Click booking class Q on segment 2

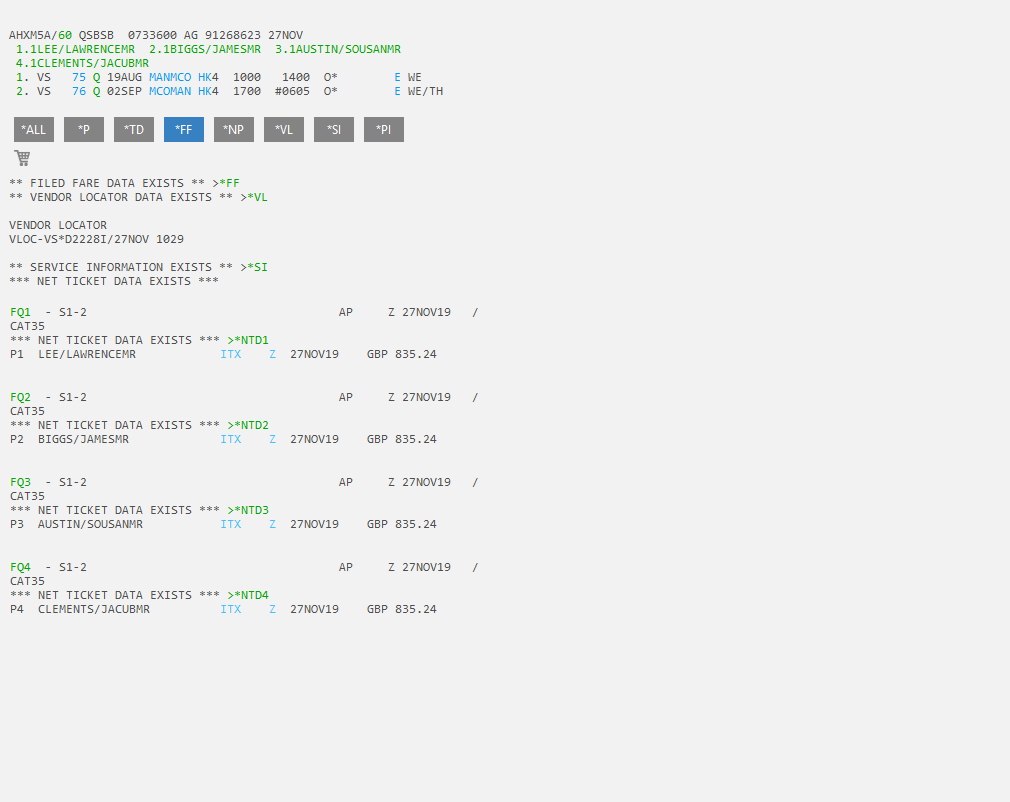click(97, 91)
